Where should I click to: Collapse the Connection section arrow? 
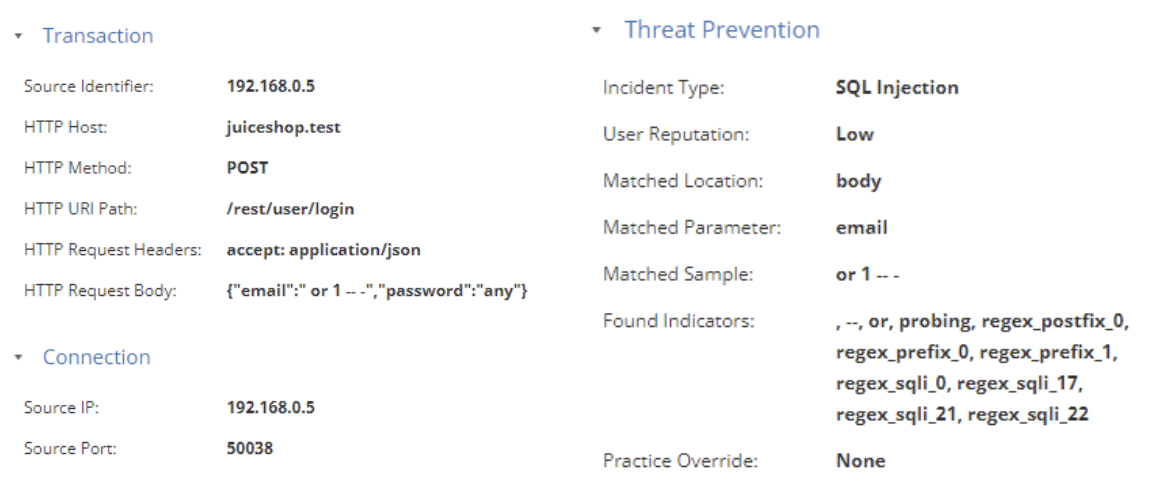point(18,358)
